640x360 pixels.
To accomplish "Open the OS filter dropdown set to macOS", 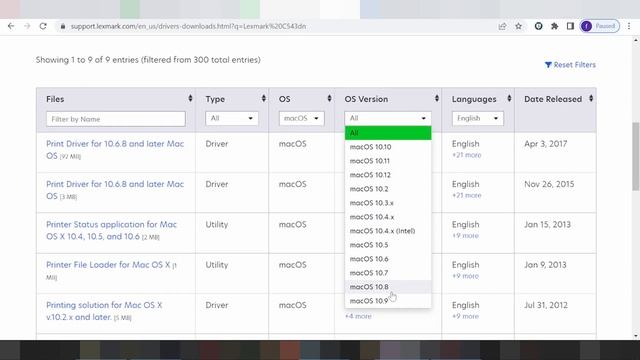I will click(302, 118).
